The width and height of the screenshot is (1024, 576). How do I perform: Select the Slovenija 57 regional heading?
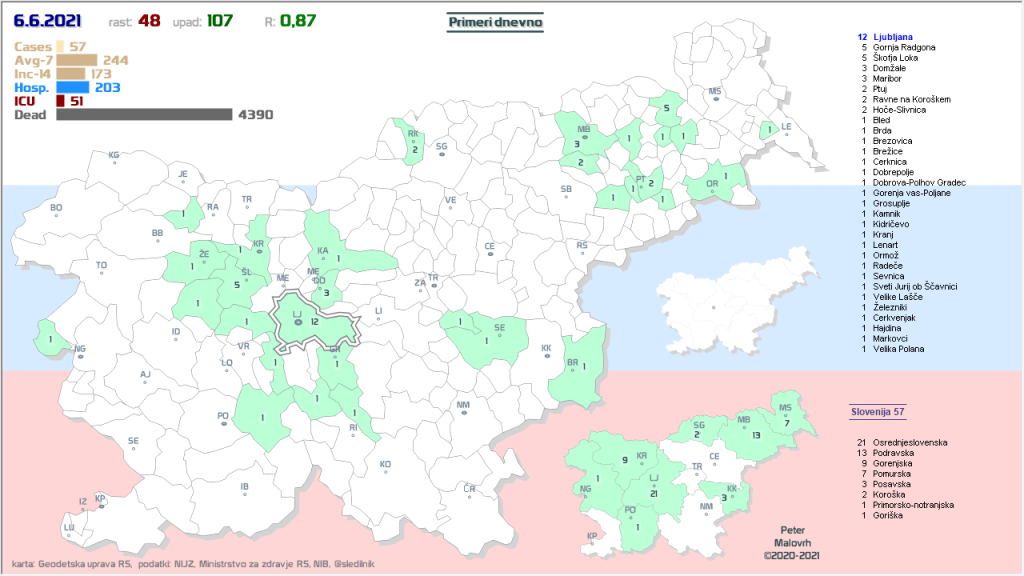pyautogui.click(x=877, y=412)
